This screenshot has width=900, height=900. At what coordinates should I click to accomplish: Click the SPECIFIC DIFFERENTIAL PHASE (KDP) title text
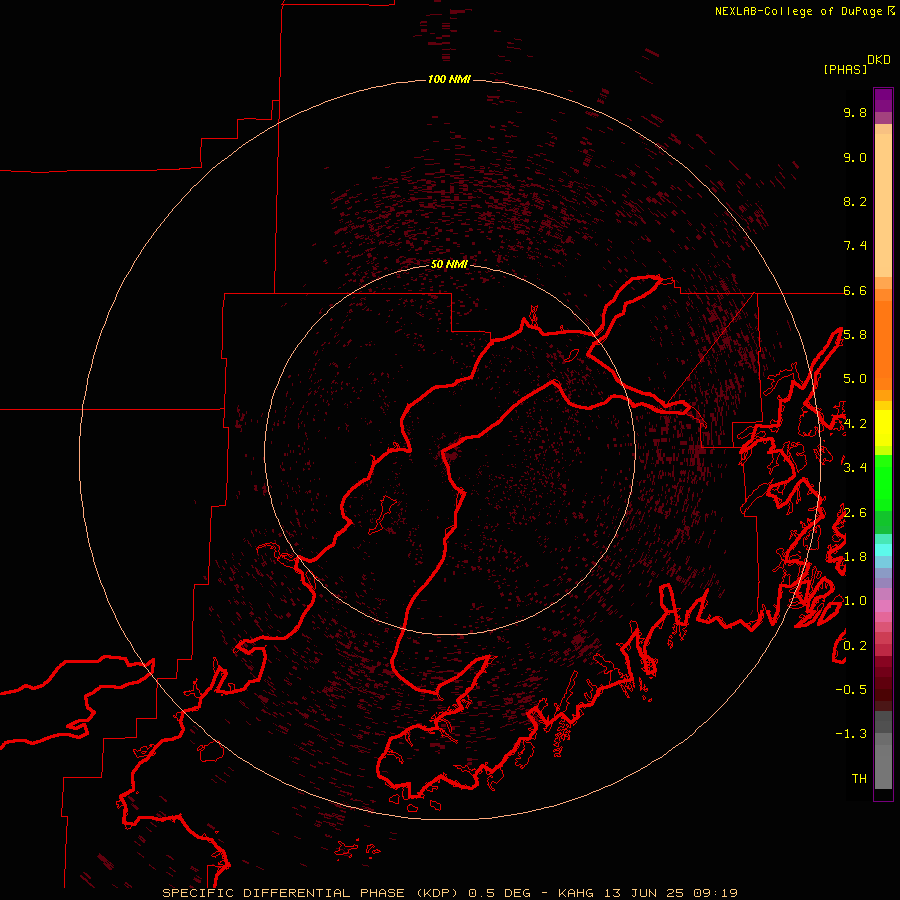[310, 893]
